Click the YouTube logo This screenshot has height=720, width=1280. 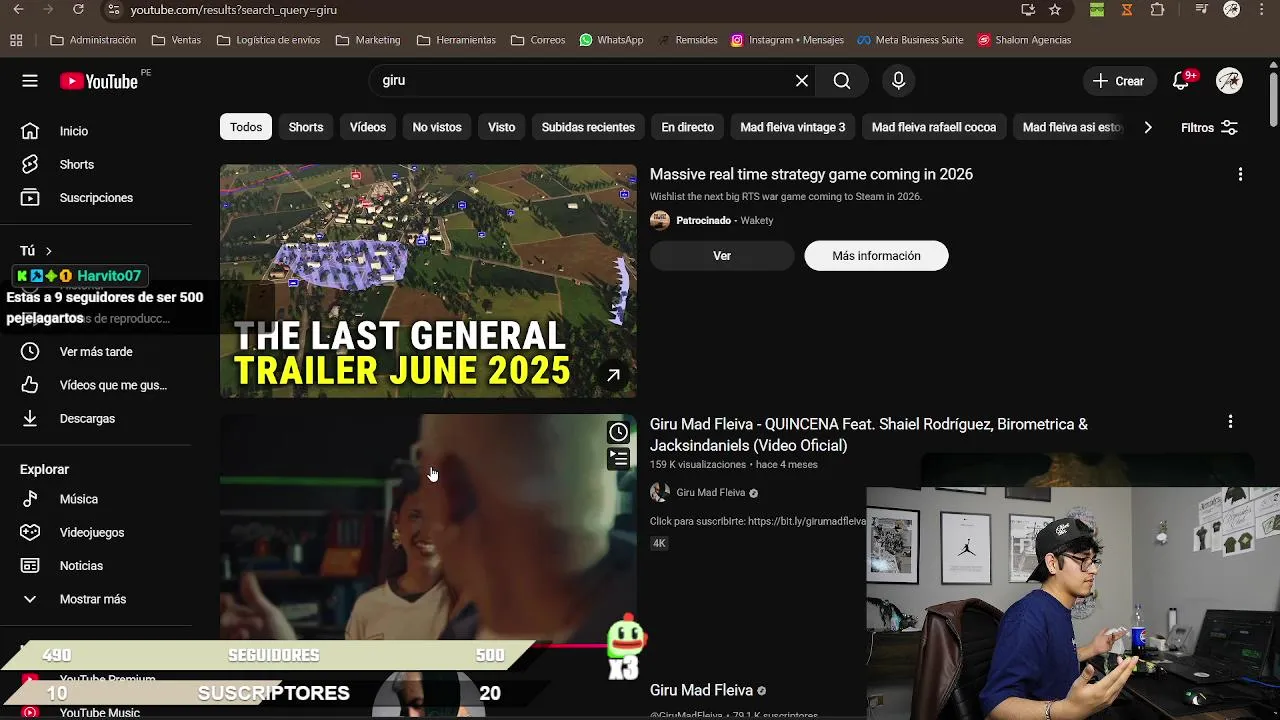click(x=99, y=81)
